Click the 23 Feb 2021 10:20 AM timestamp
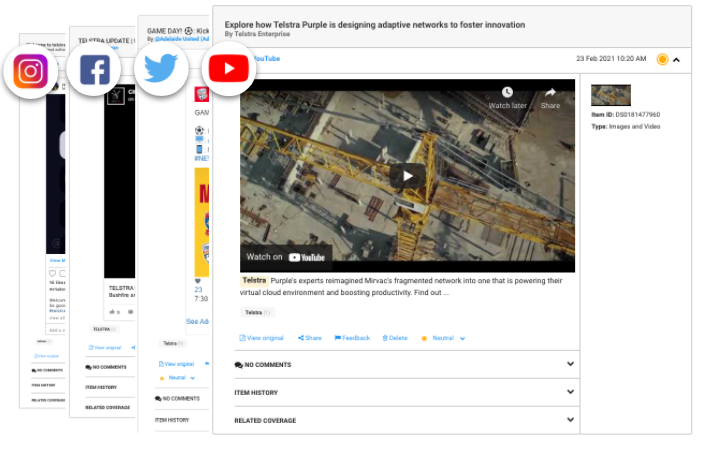 611,58
